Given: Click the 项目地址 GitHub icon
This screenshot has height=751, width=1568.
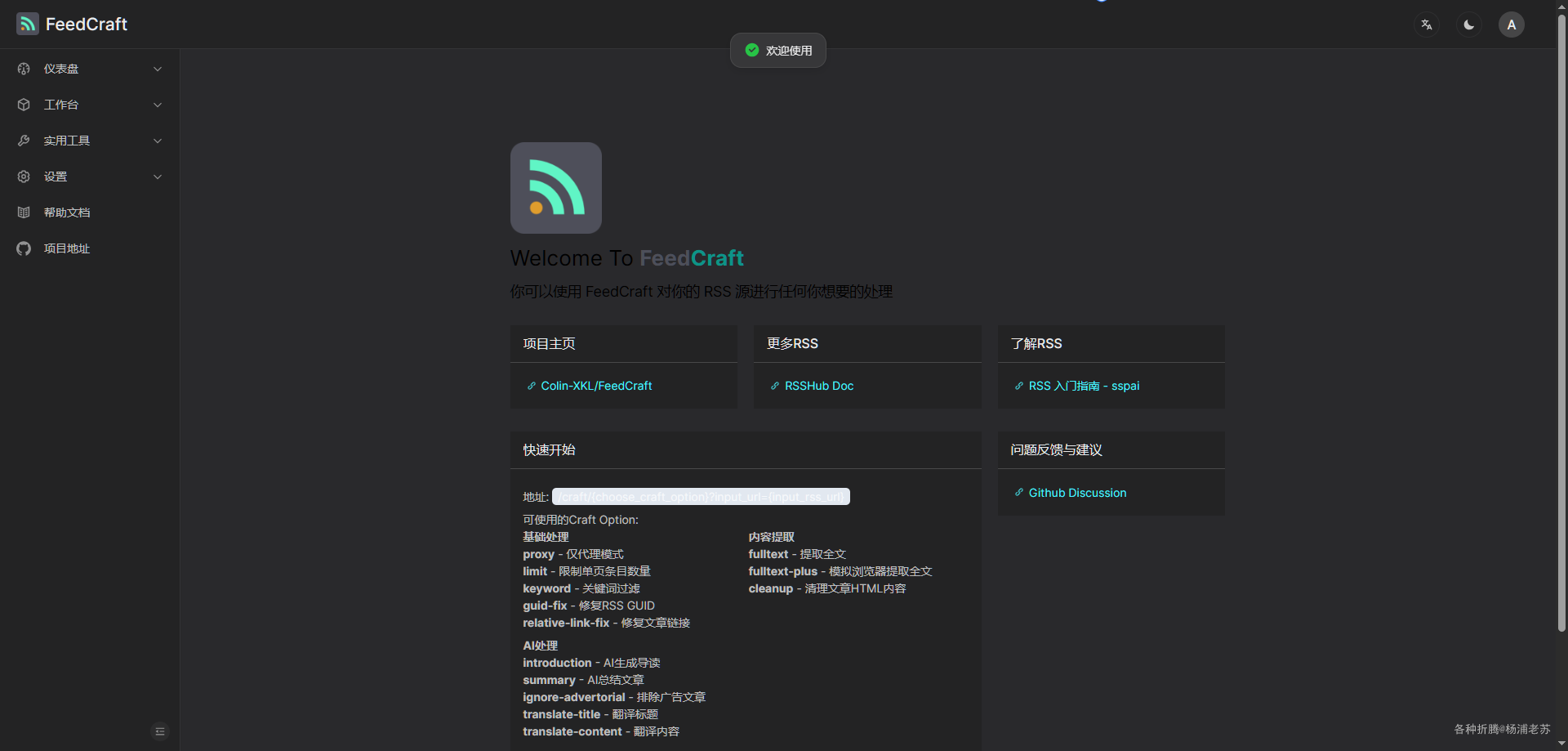Looking at the screenshot, I should pos(24,248).
